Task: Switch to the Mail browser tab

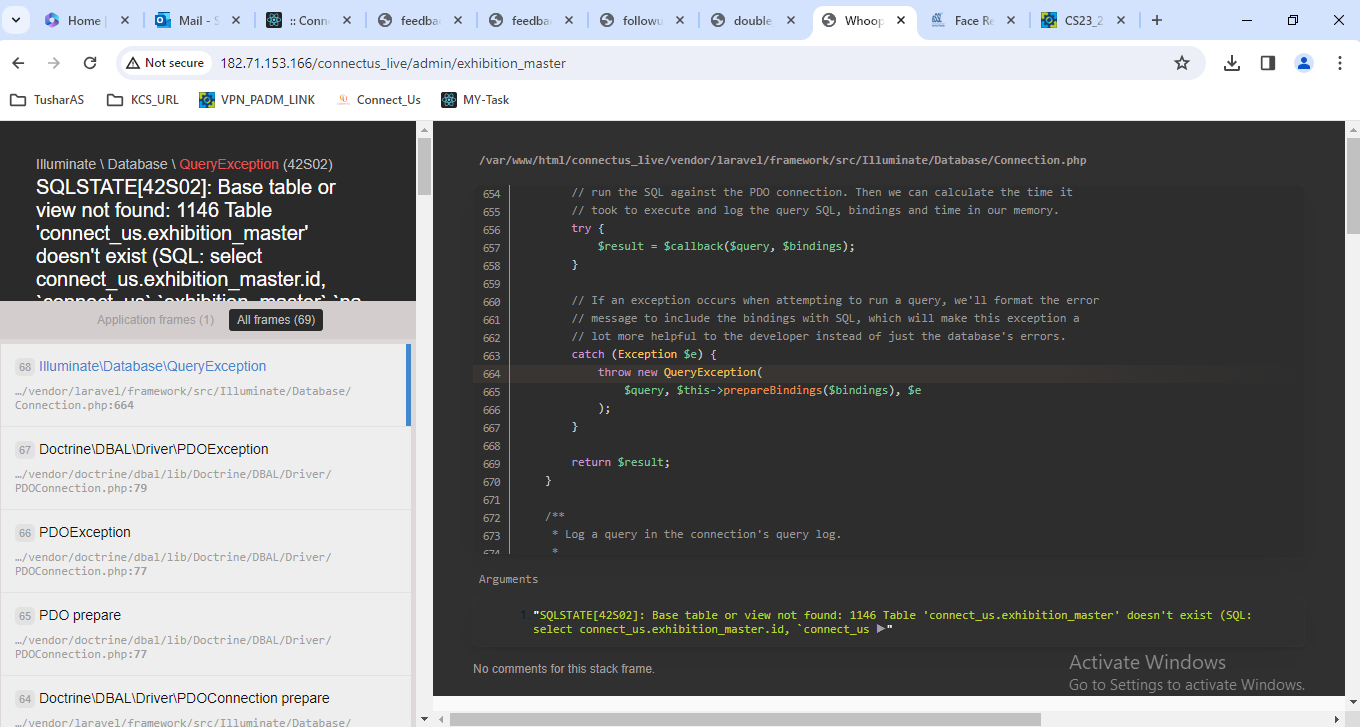Action: pyautogui.click(x=197, y=20)
